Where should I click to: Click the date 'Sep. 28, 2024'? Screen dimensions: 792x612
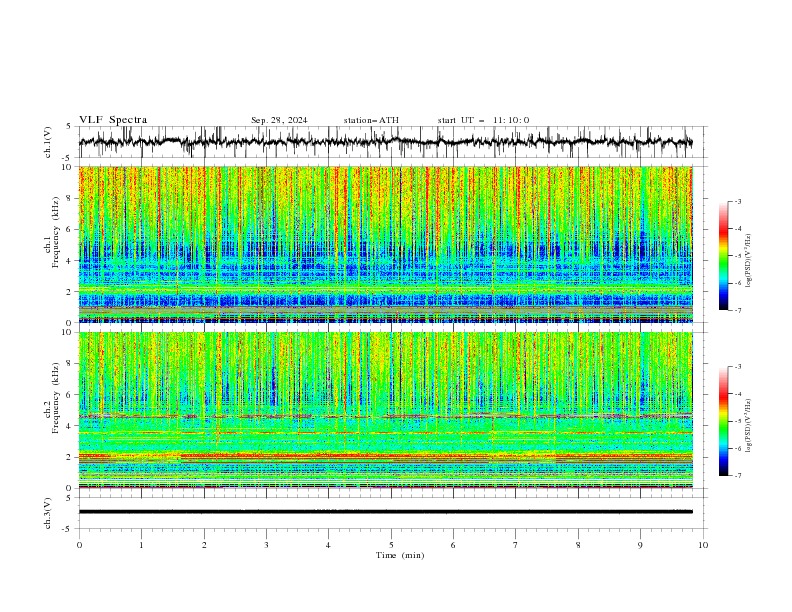279,120
